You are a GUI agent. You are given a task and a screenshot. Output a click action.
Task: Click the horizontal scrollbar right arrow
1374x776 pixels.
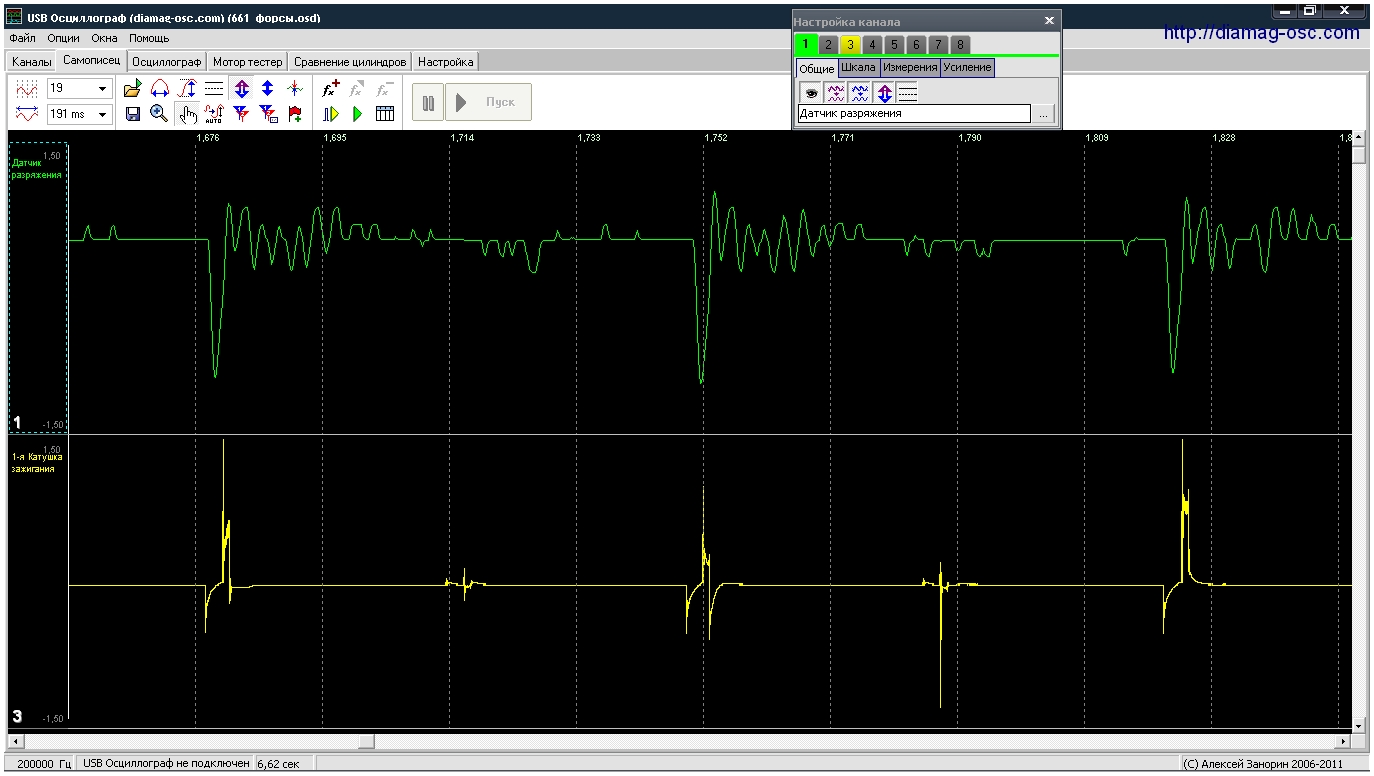(x=1344, y=741)
